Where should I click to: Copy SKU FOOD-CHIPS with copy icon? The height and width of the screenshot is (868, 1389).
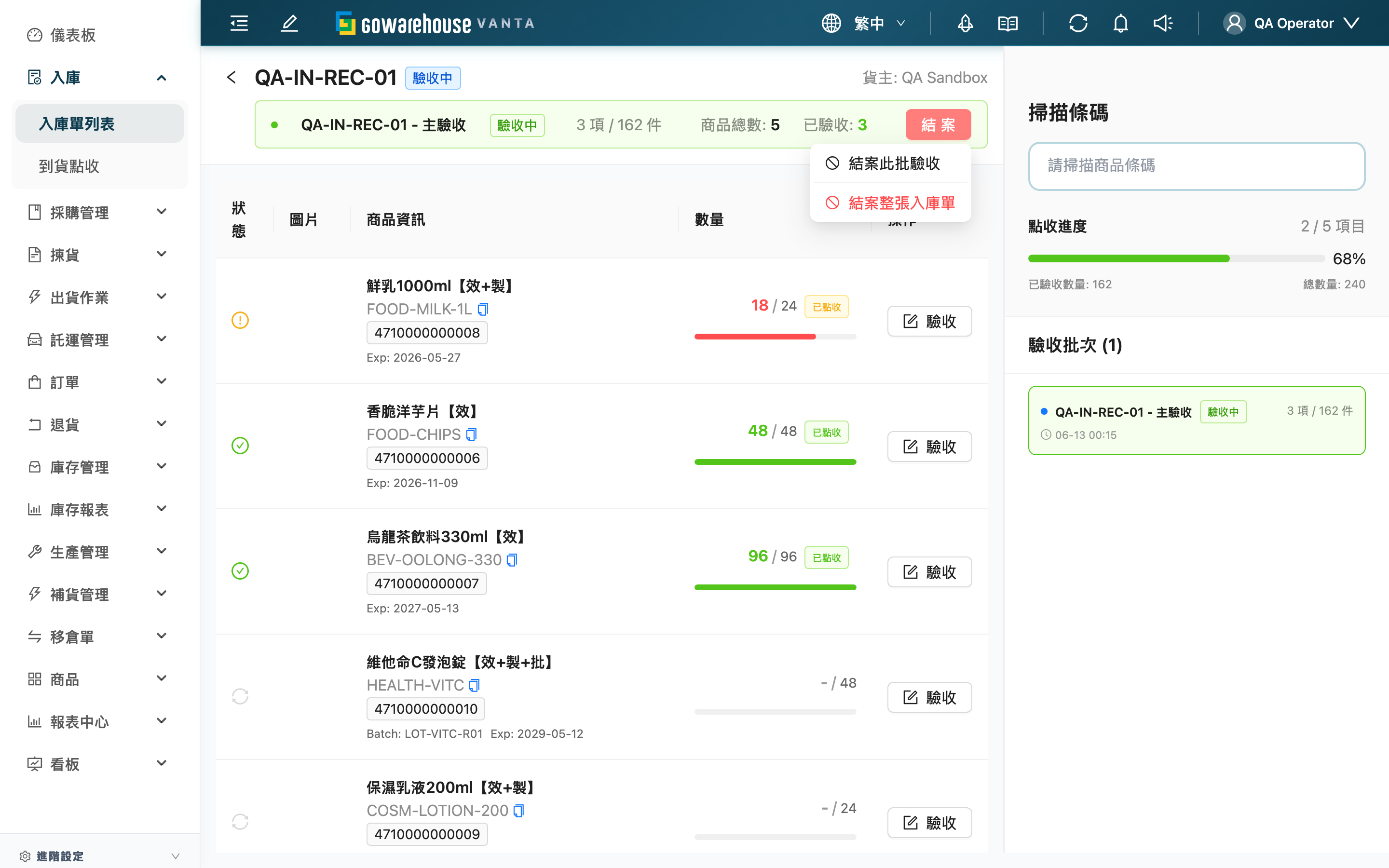click(x=472, y=434)
